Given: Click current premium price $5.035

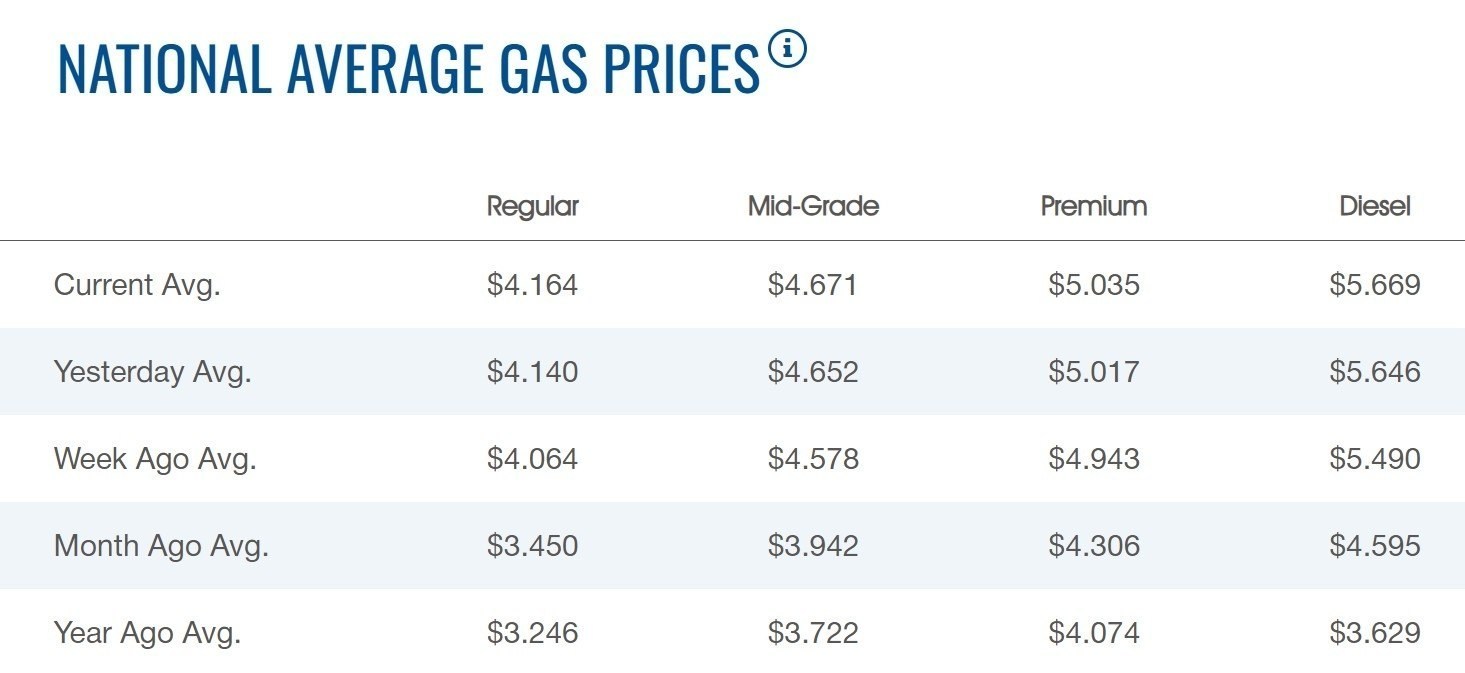Looking at the screenshot, I should pos(1093,285).
